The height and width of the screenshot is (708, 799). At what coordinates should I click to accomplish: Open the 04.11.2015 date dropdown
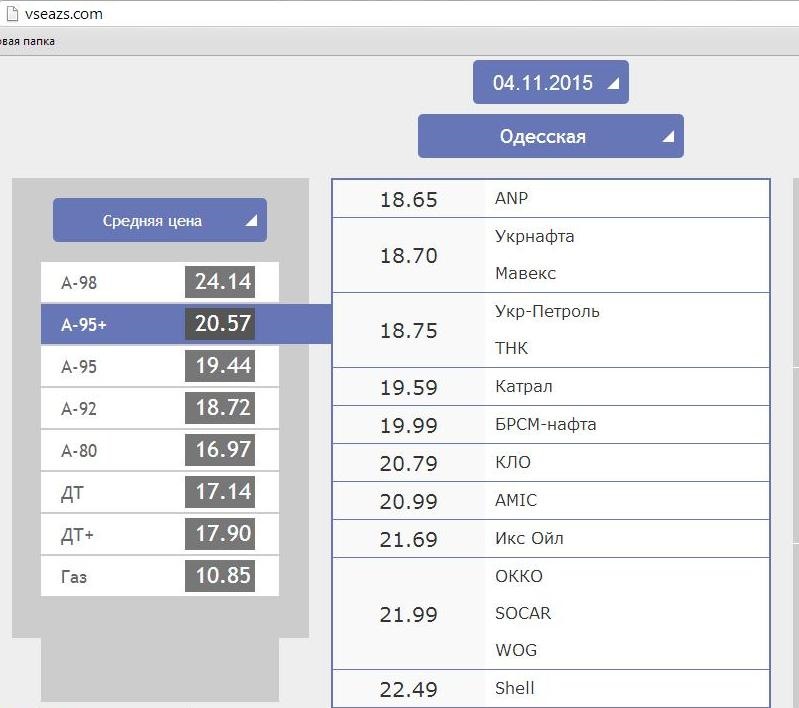coord(550,82)
